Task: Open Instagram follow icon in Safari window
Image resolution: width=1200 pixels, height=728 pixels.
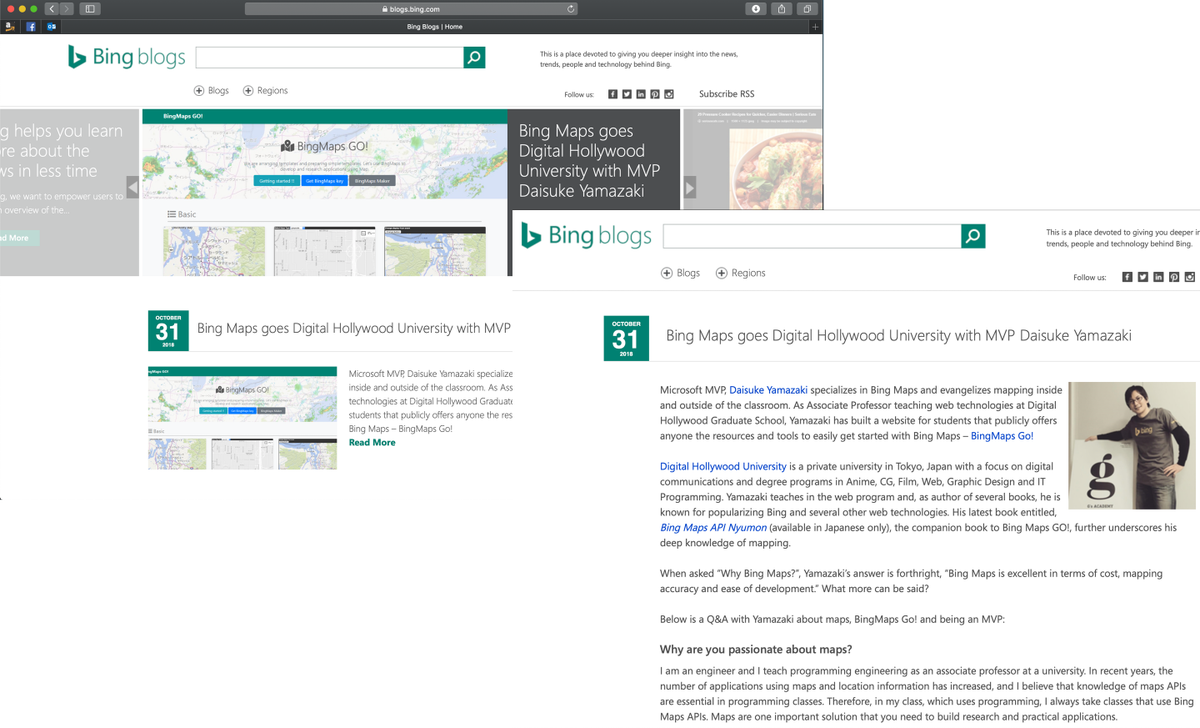Action: click(669, 94)
